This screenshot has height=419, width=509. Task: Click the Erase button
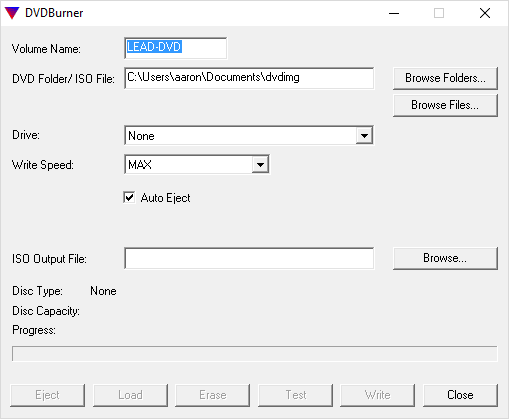[x=213, y=395]
